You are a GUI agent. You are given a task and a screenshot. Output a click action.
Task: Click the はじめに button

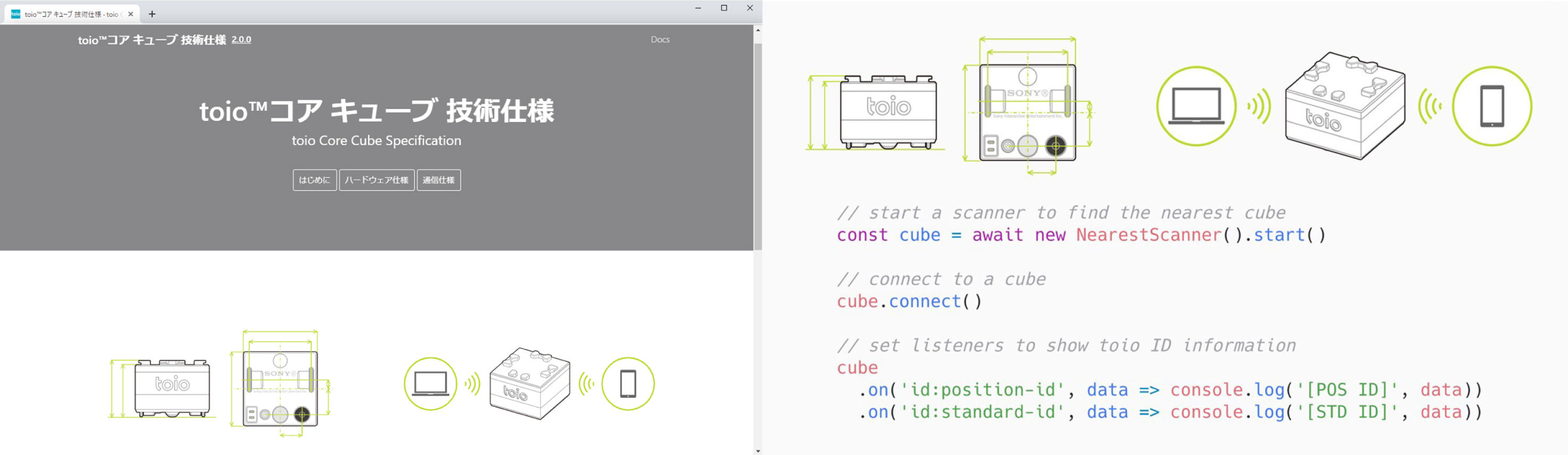pos(314,180)
